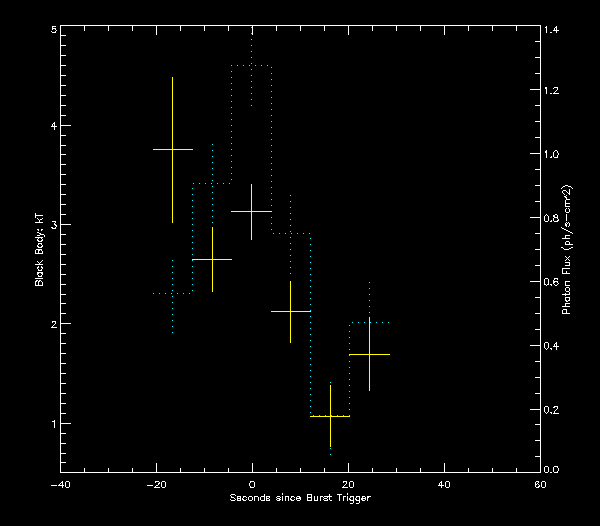Select the white data cross at 0 seconds

[251, 211]
